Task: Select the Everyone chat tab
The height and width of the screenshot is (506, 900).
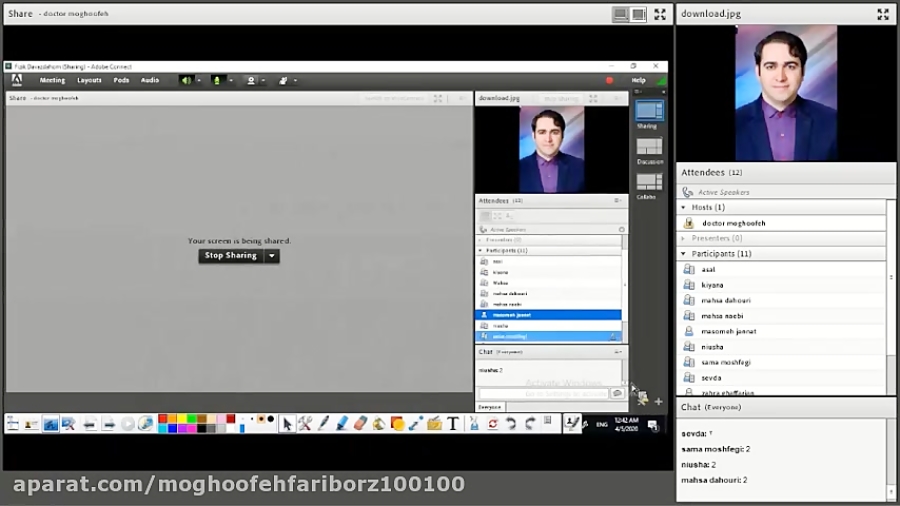Action: pos(490,407)
